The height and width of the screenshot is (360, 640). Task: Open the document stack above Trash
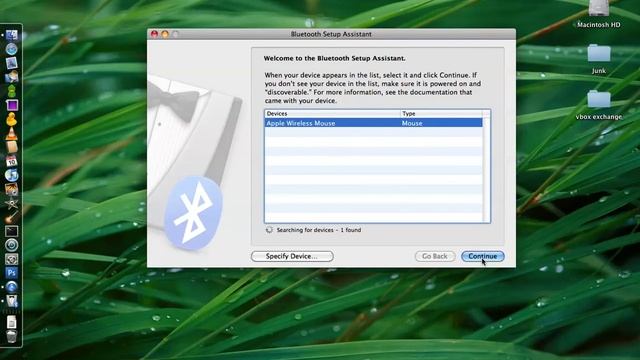[x=11, y=322]
